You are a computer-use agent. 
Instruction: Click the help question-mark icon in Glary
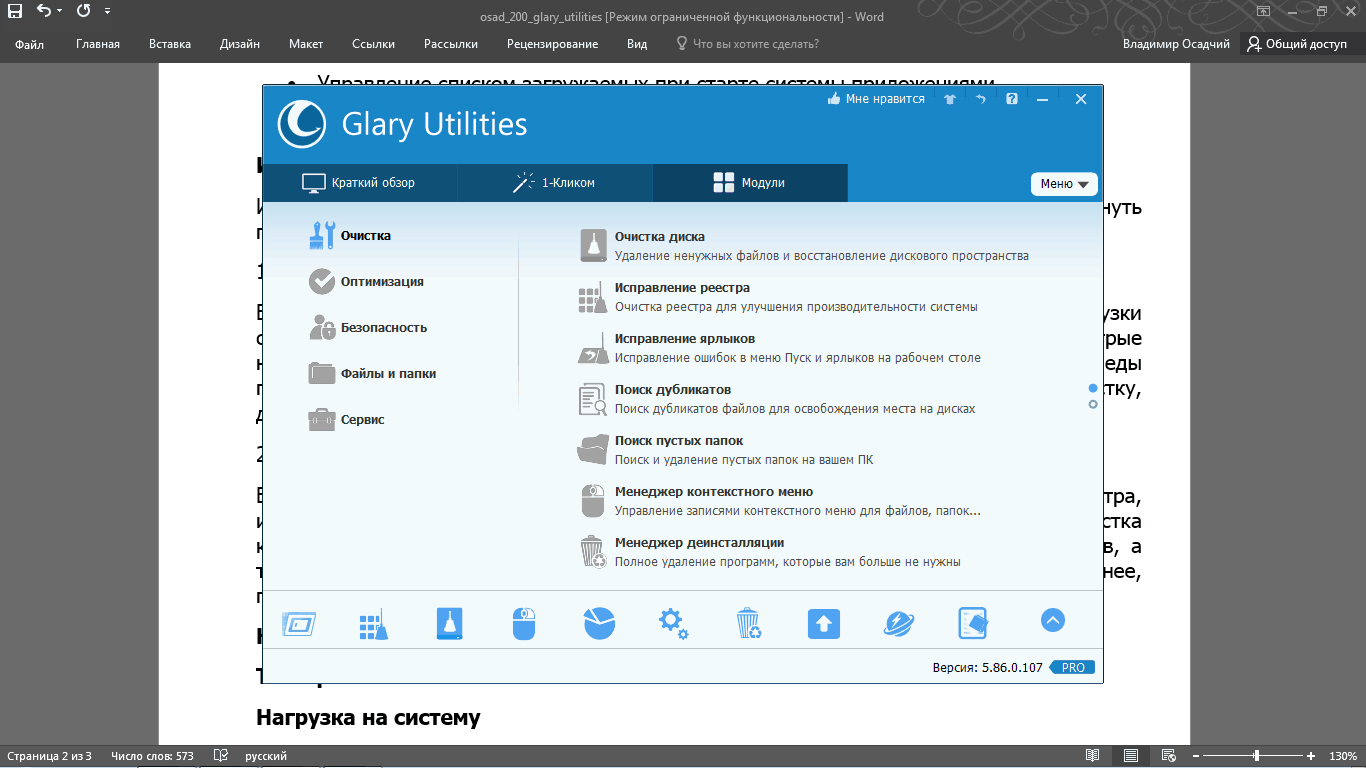pos(1012,99)
